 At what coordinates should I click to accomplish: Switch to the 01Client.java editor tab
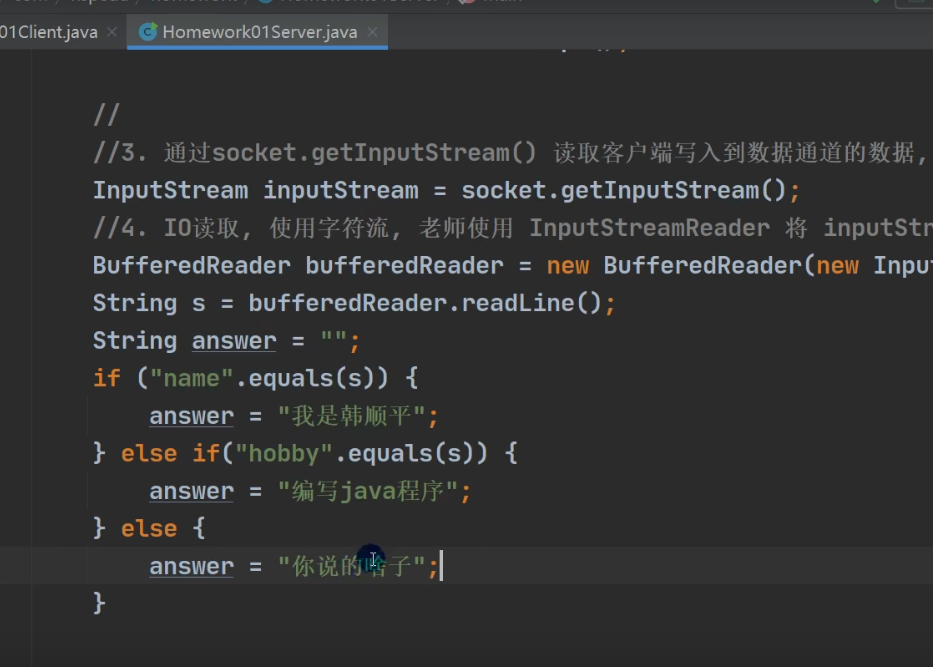pyautogui.click(x=49, y=32)
